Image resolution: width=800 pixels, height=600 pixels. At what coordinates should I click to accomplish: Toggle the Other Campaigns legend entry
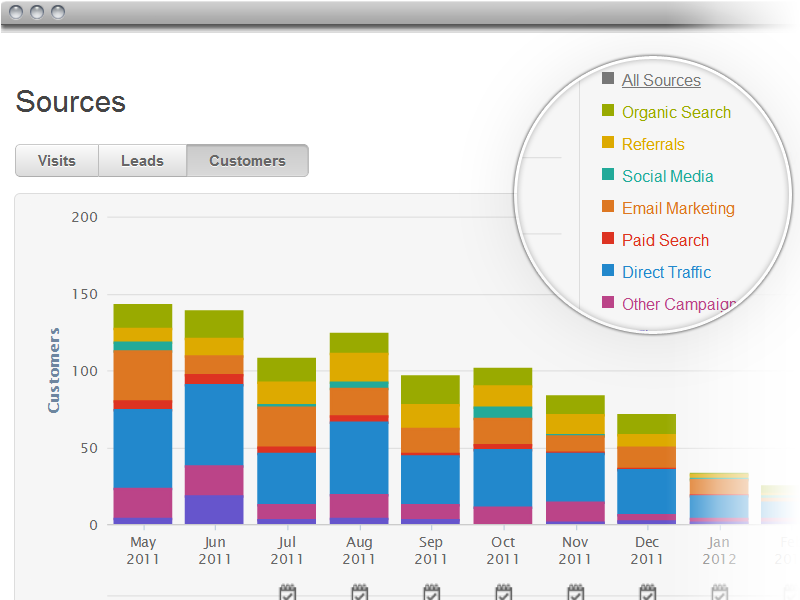point(679,304)
